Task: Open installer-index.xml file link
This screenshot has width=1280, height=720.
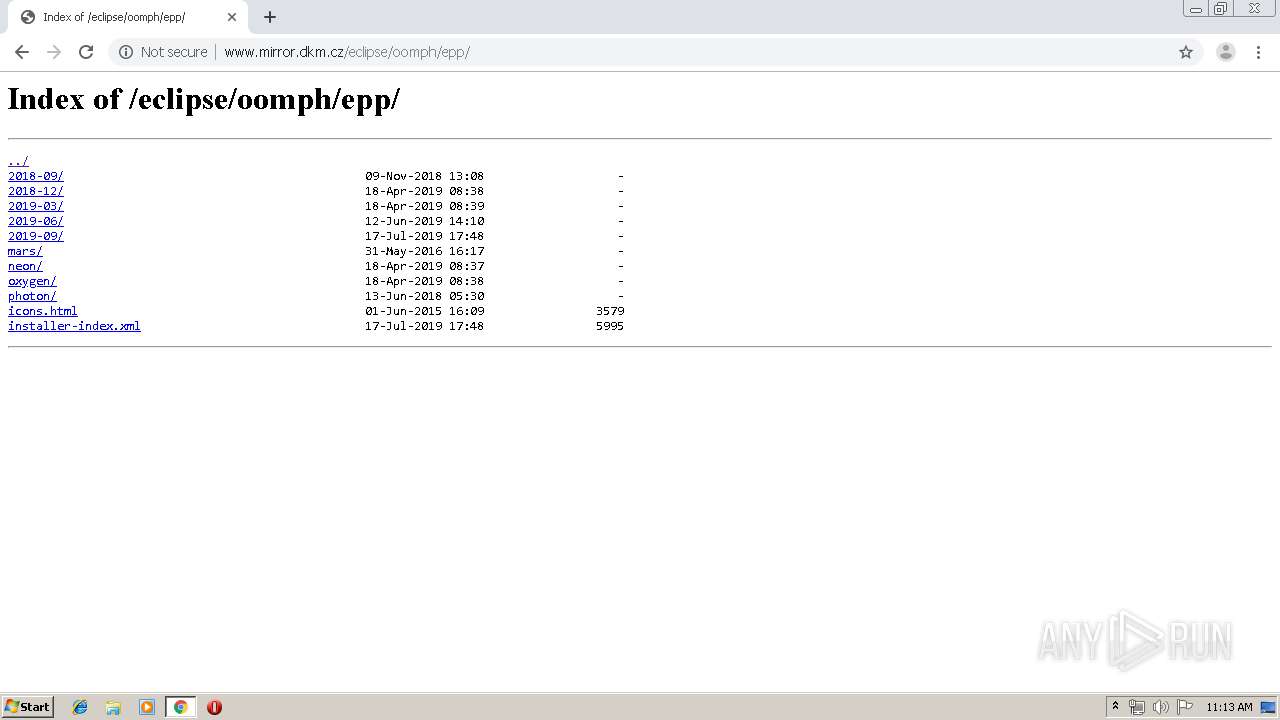Action: (x=74, y=326)
